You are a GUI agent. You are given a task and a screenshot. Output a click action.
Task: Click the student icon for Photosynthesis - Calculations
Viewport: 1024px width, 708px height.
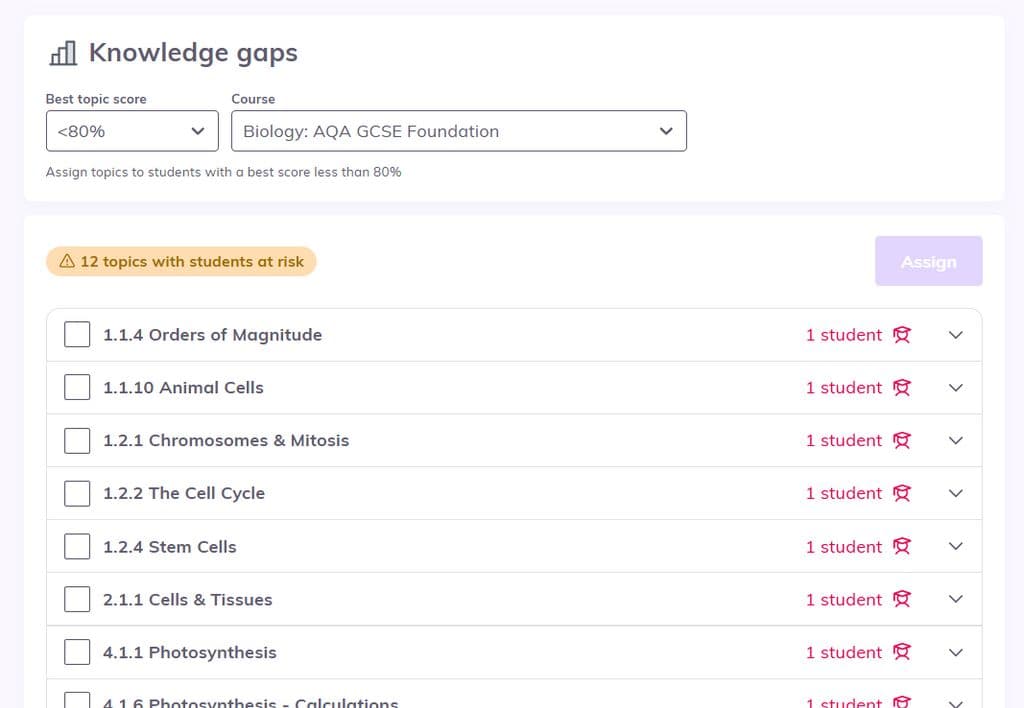(901, 701)
